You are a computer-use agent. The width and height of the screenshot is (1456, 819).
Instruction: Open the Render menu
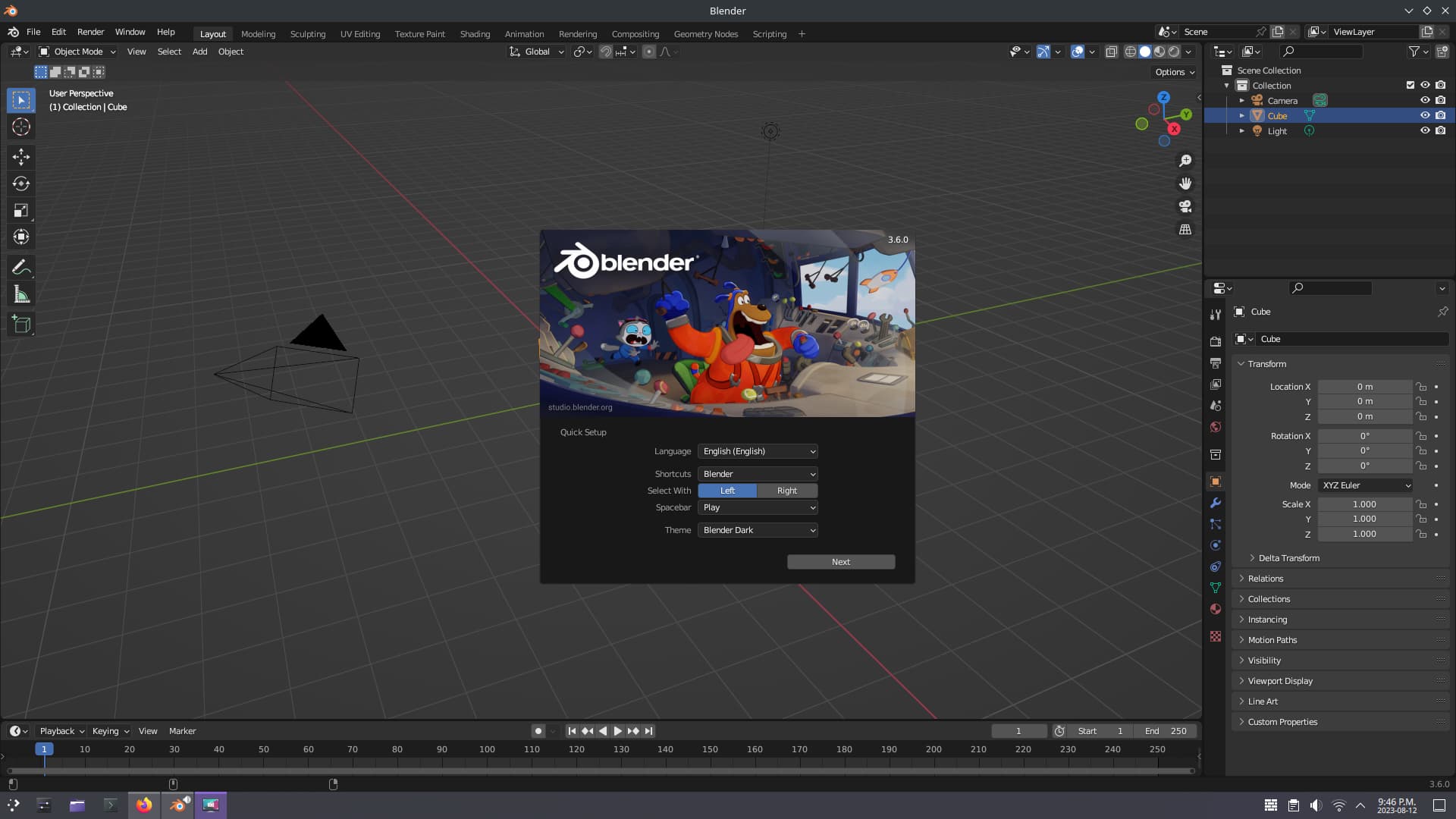pyautogui.click(x=90, y=32)
